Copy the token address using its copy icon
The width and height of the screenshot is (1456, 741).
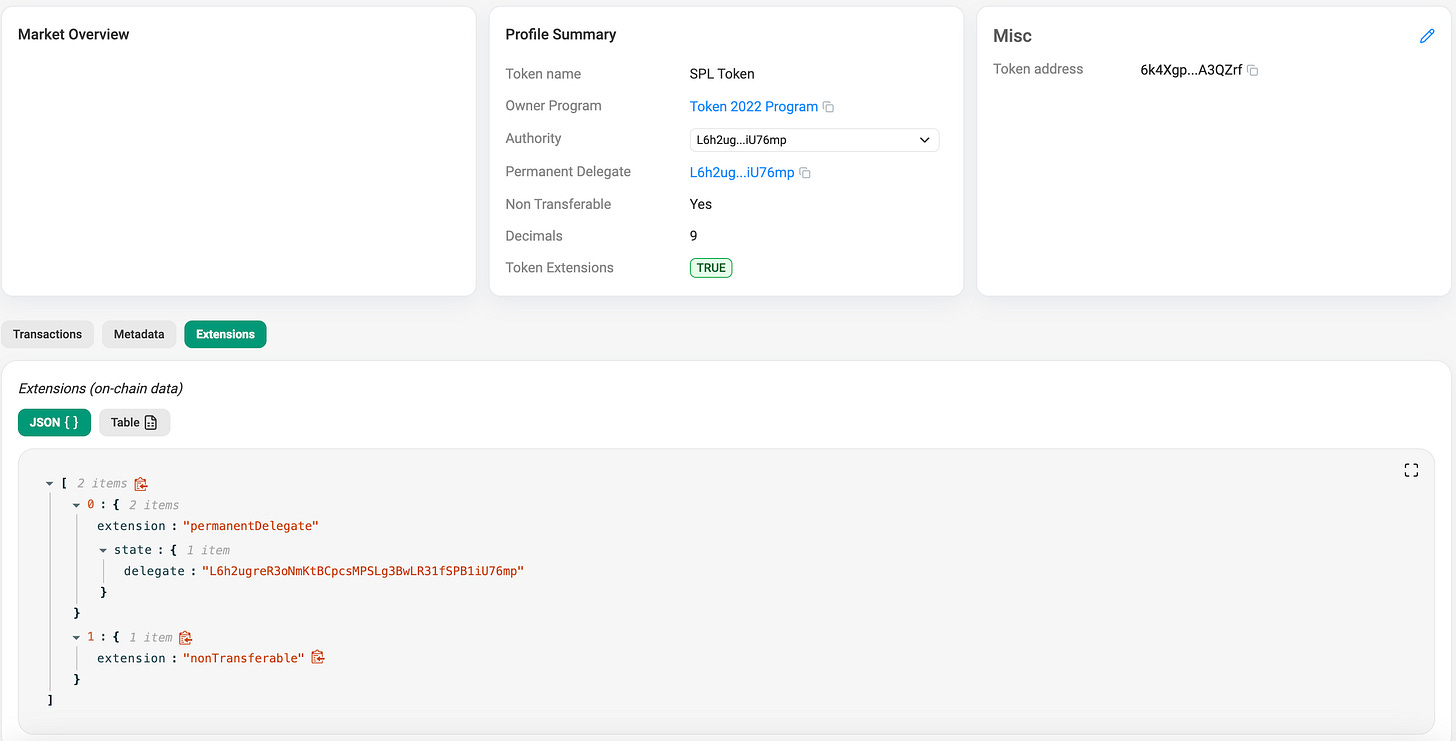1251,70
